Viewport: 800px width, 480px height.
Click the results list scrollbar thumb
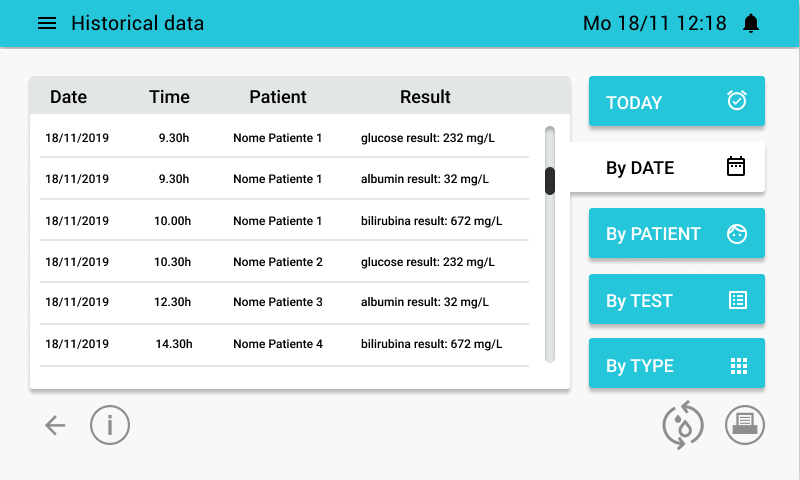coord(549,181)
